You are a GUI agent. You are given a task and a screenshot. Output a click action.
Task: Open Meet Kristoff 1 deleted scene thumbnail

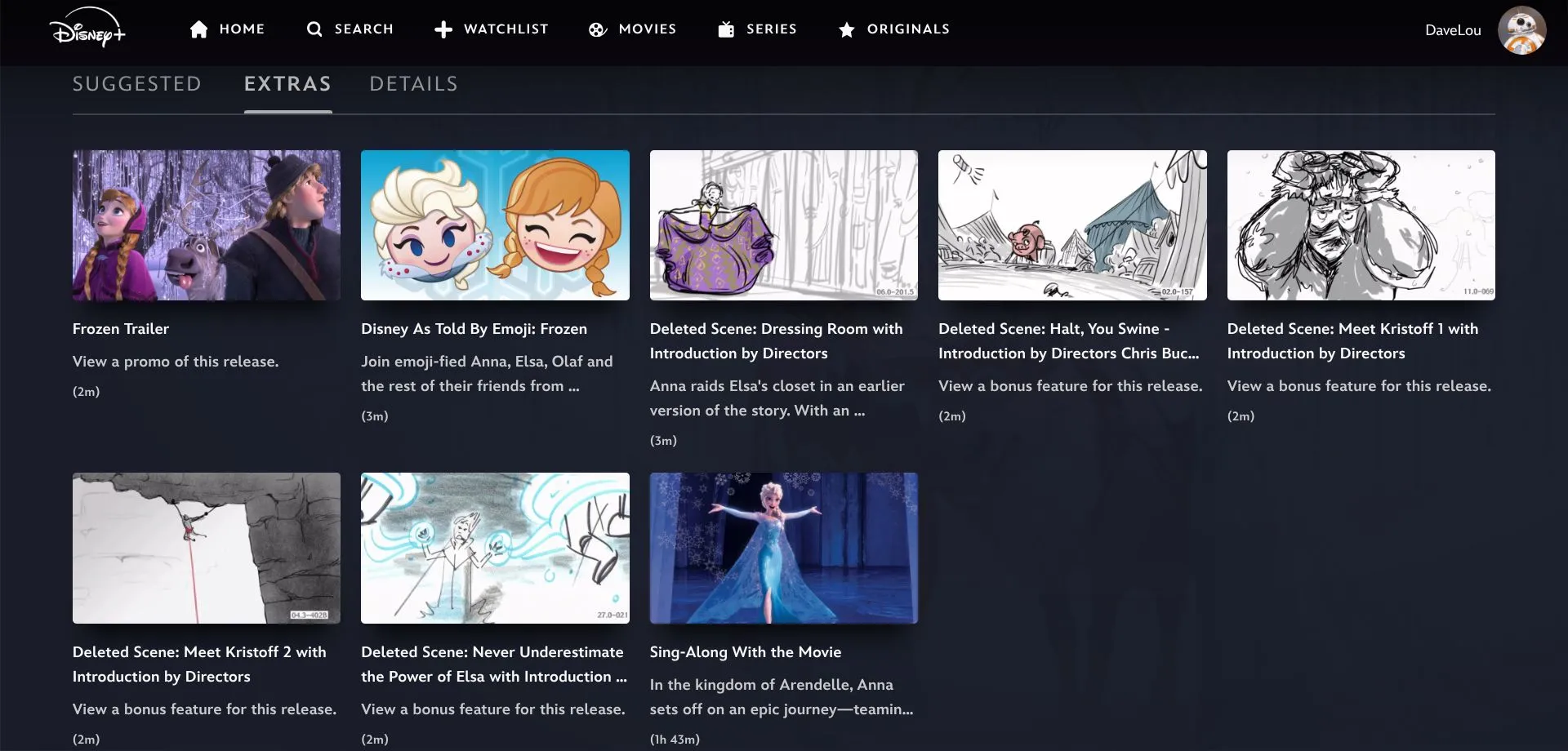click(1361, 225)
